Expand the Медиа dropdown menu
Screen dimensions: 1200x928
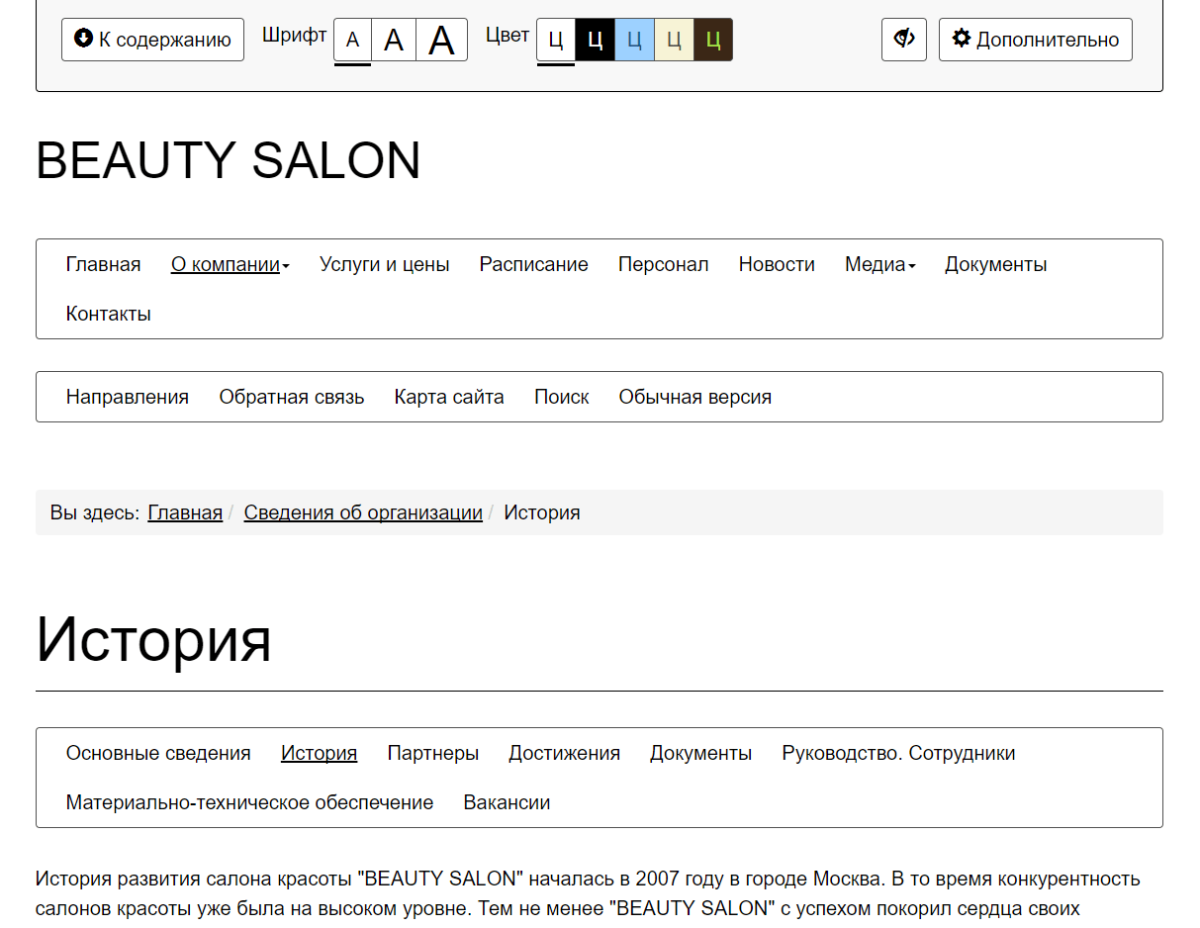pos(879,265)
